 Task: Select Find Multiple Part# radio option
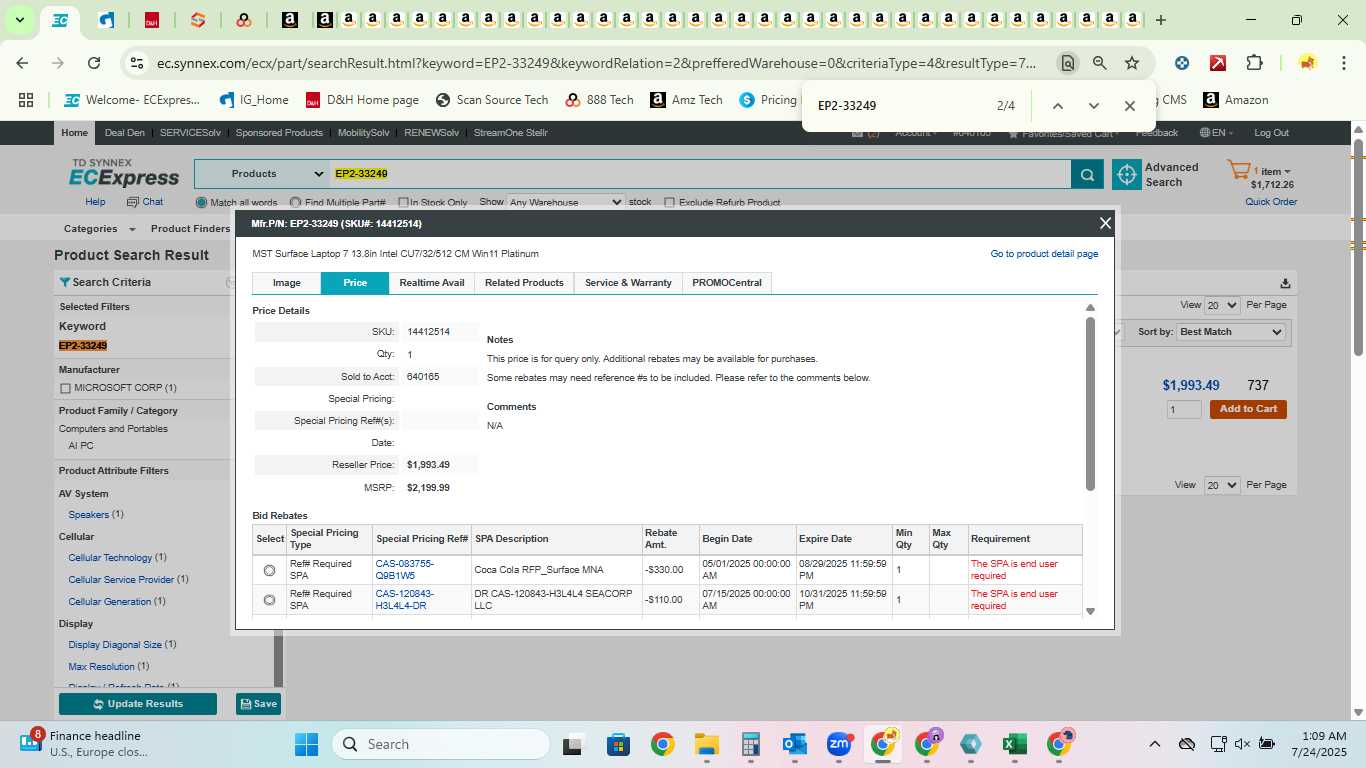[x=295, y=202]
